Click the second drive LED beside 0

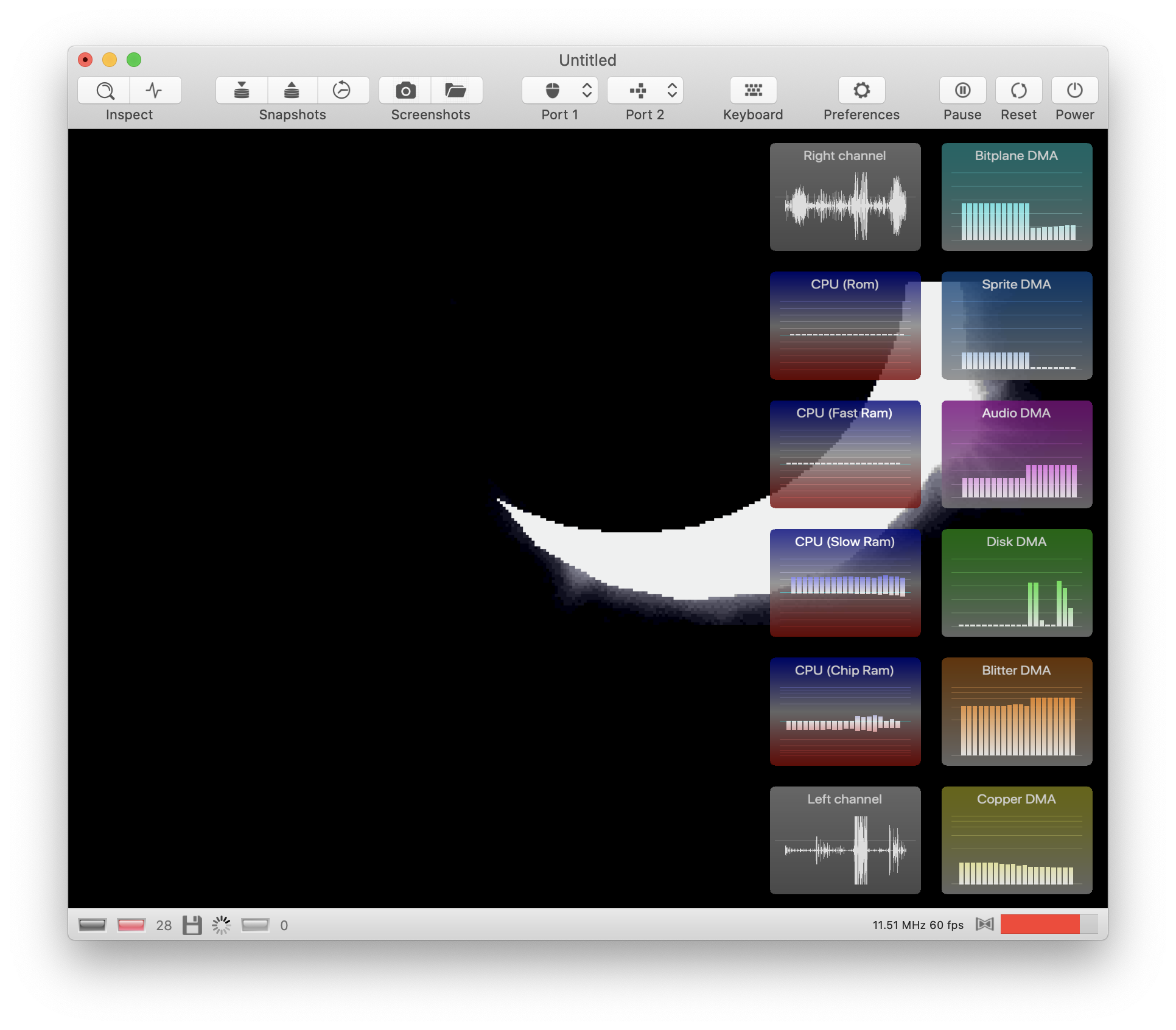point(255,925)
